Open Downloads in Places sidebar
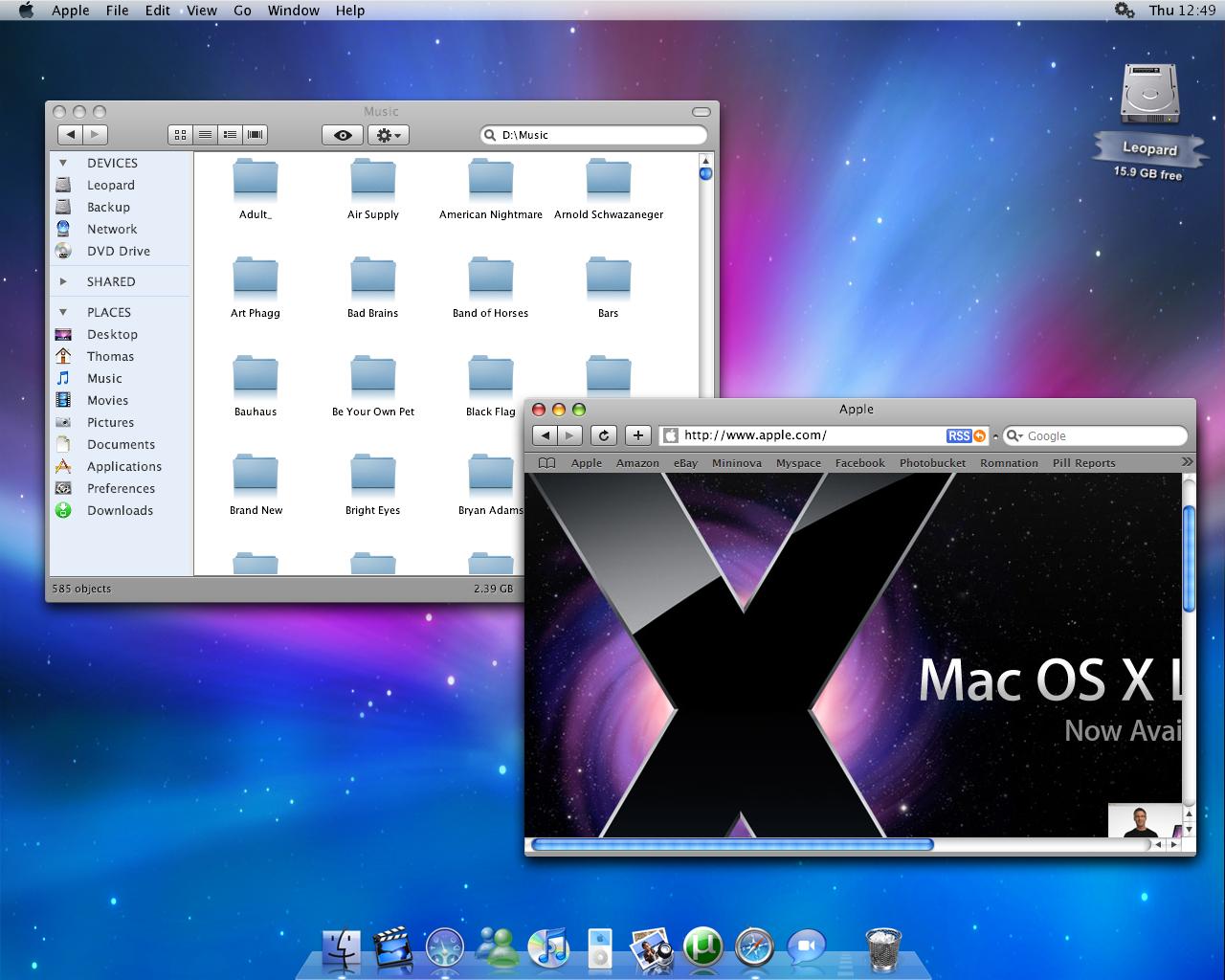1225x980 pixels. [x=120, y=510]
